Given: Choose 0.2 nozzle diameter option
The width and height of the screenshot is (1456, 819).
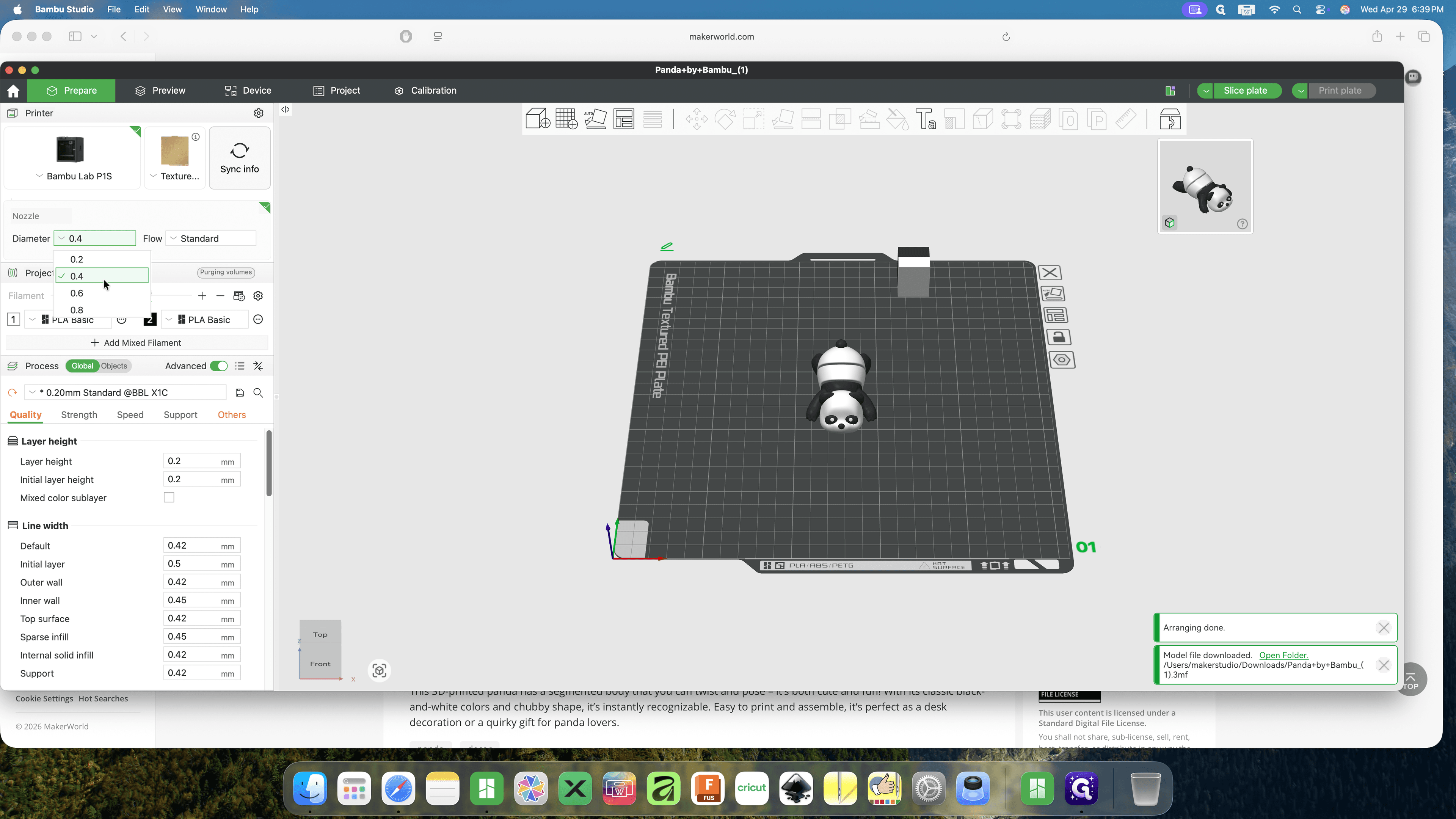Looking at the screenshot, I should 102,259.
